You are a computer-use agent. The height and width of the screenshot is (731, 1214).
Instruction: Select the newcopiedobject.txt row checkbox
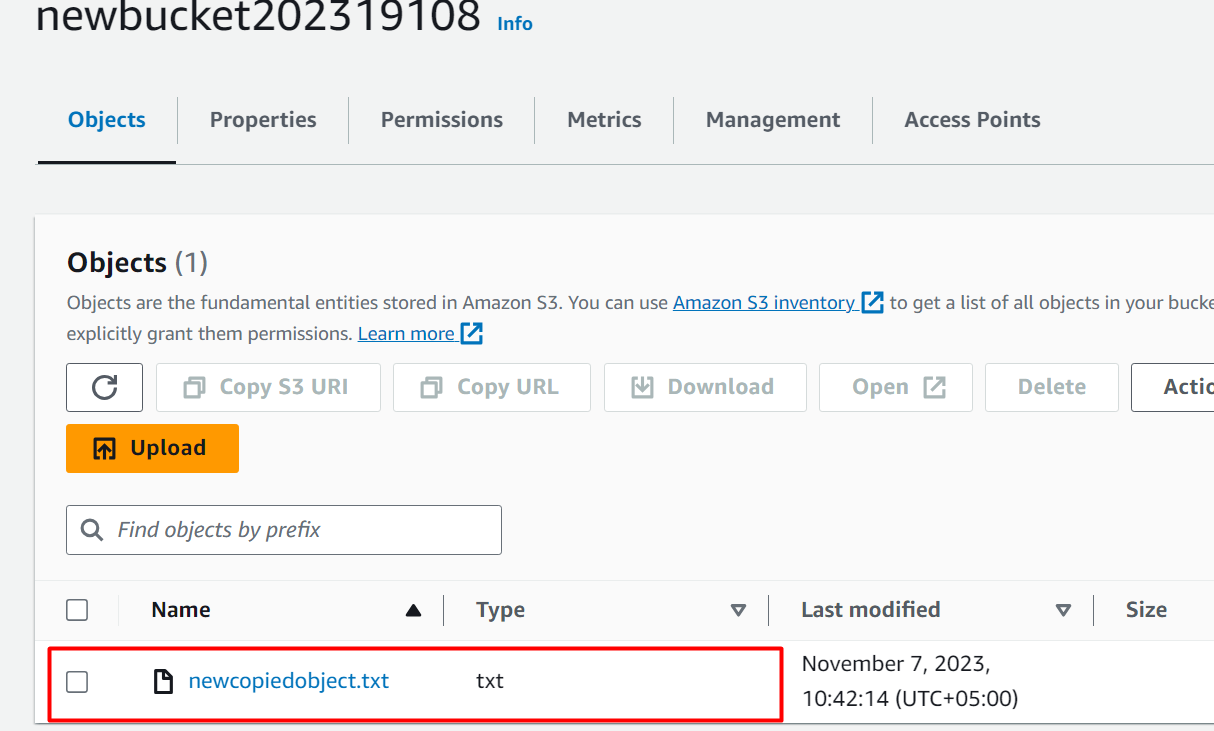point(77,682)
